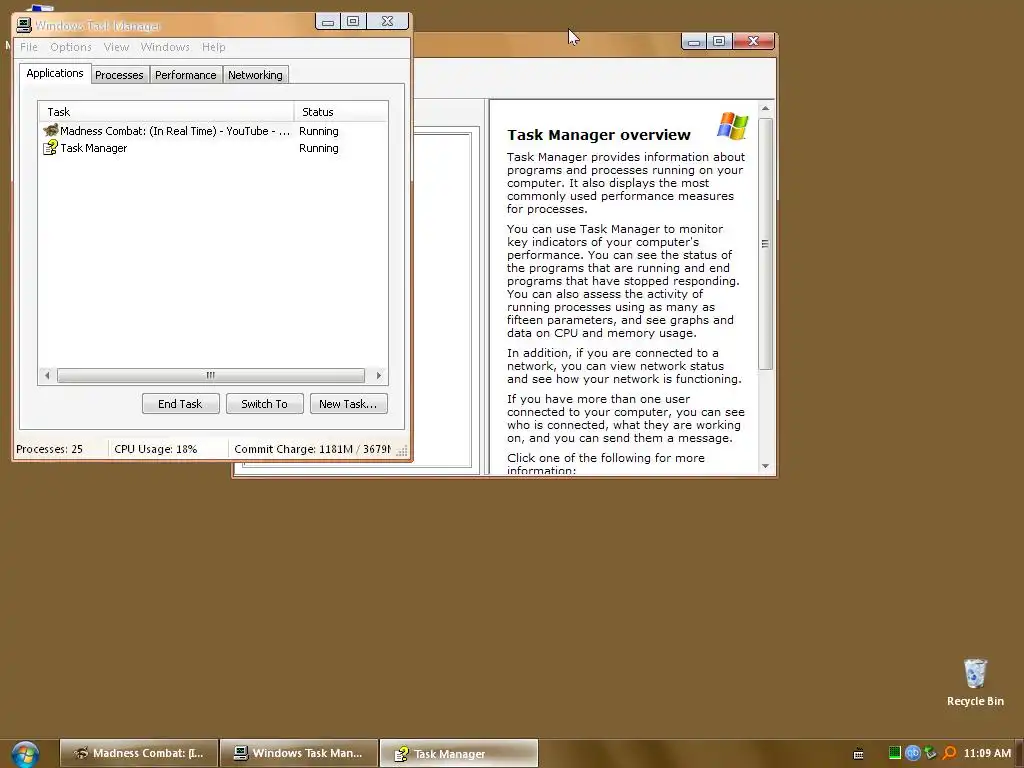Image resolution: width=1024 pixels, height=768 pixels.
Task: Click the Windows Start orb
Action: (25, 754)
